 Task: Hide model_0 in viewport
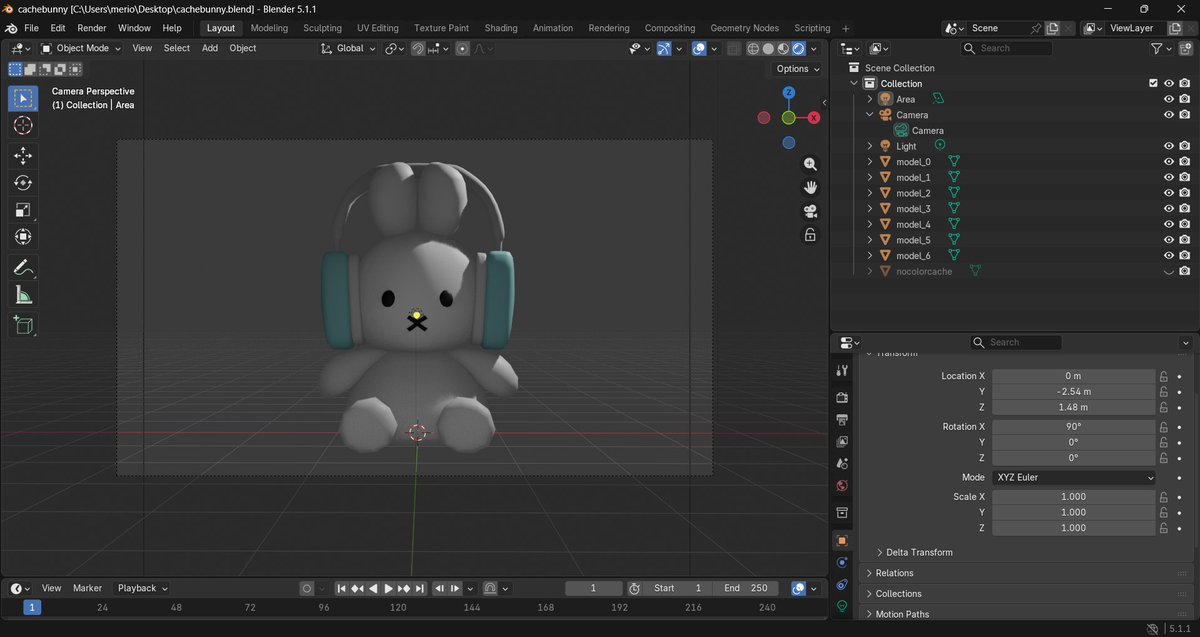click(1168, 161)
